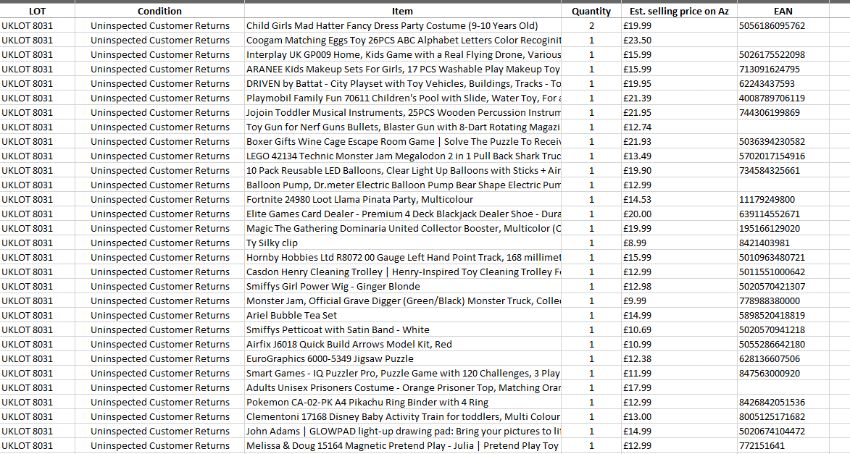
Task: Click EAN 8426842051536 cell
Action: click(x=783, y=402)
